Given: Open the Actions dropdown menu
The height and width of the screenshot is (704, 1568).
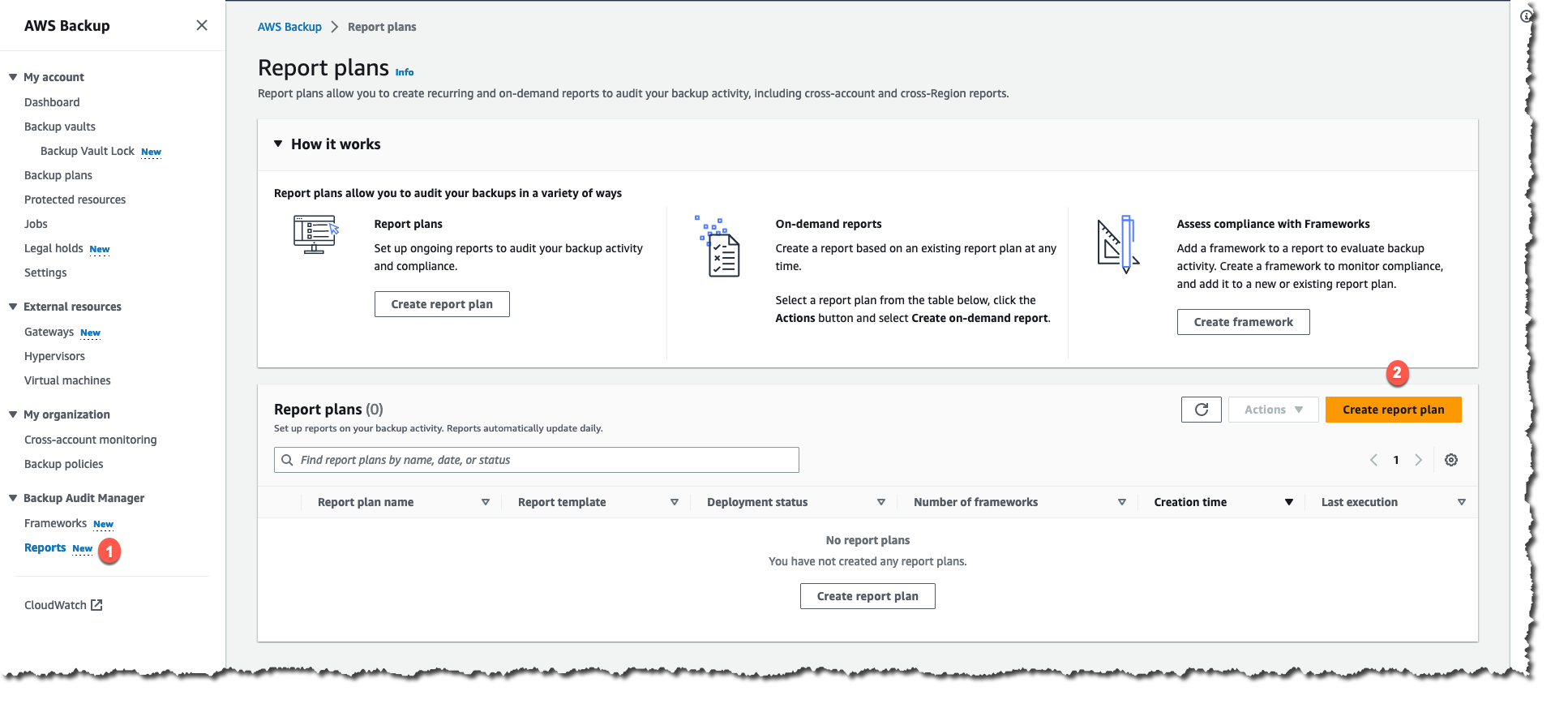Looking at the screenshot, I should (x=1274, y=410).
